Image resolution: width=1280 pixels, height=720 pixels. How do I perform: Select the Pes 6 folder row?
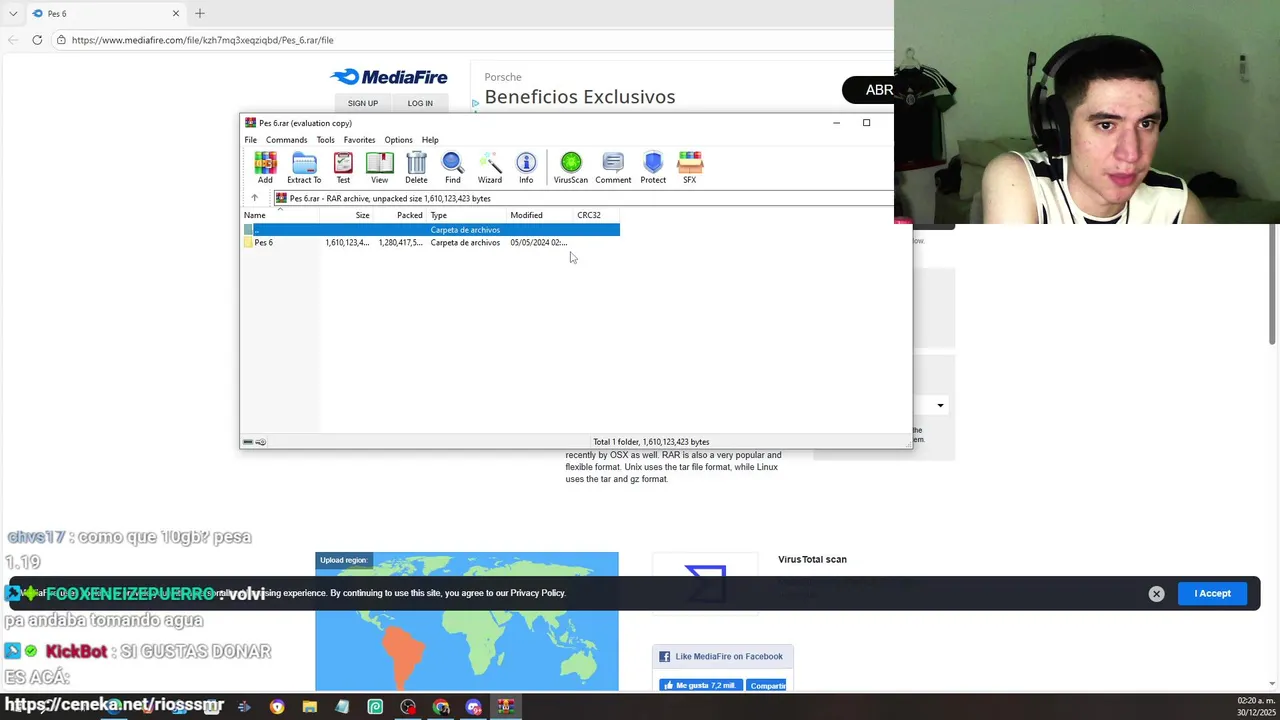pyautogui.click(x=431, y=242)
